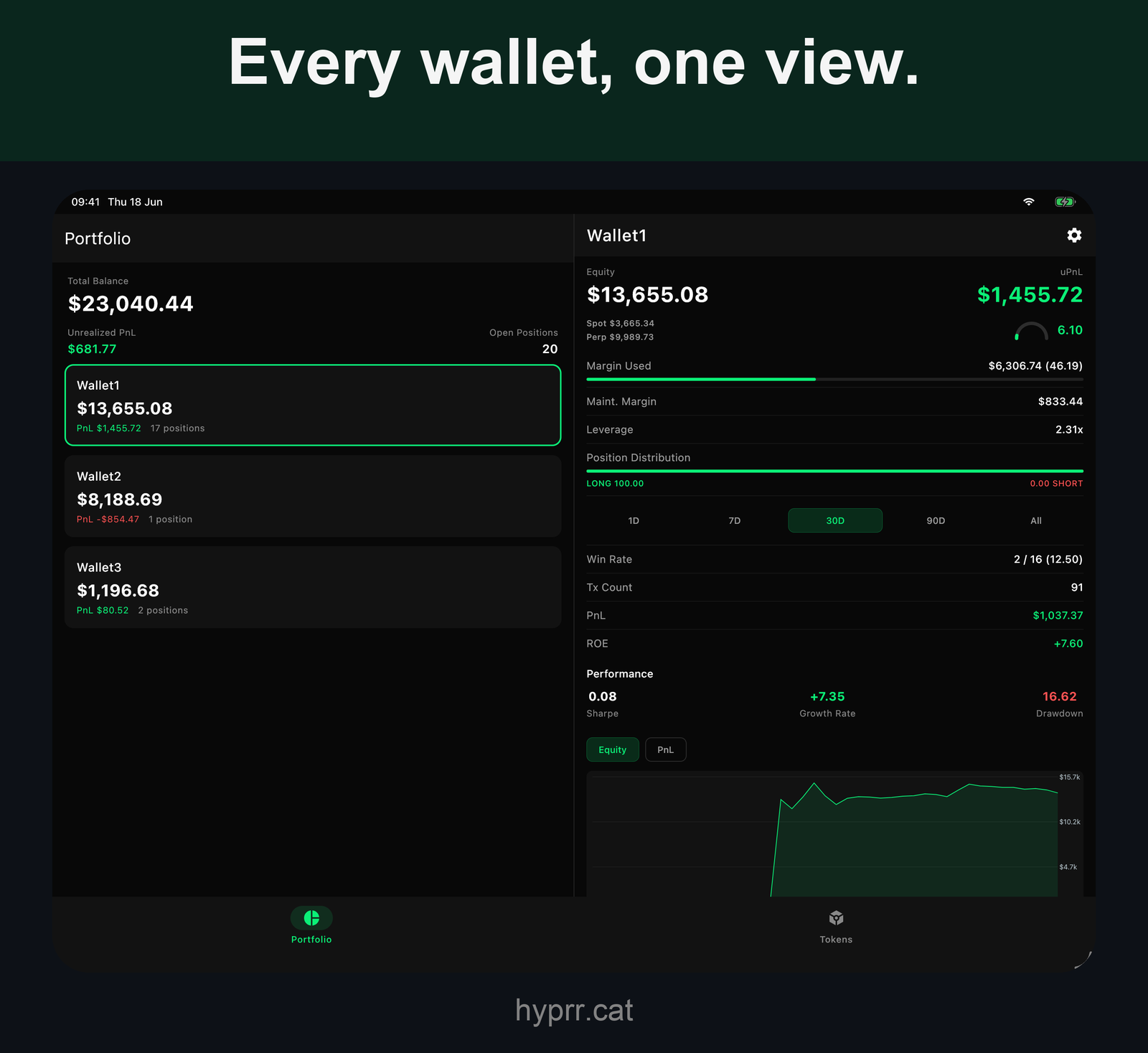Select the 30D time range

[835, 520]
